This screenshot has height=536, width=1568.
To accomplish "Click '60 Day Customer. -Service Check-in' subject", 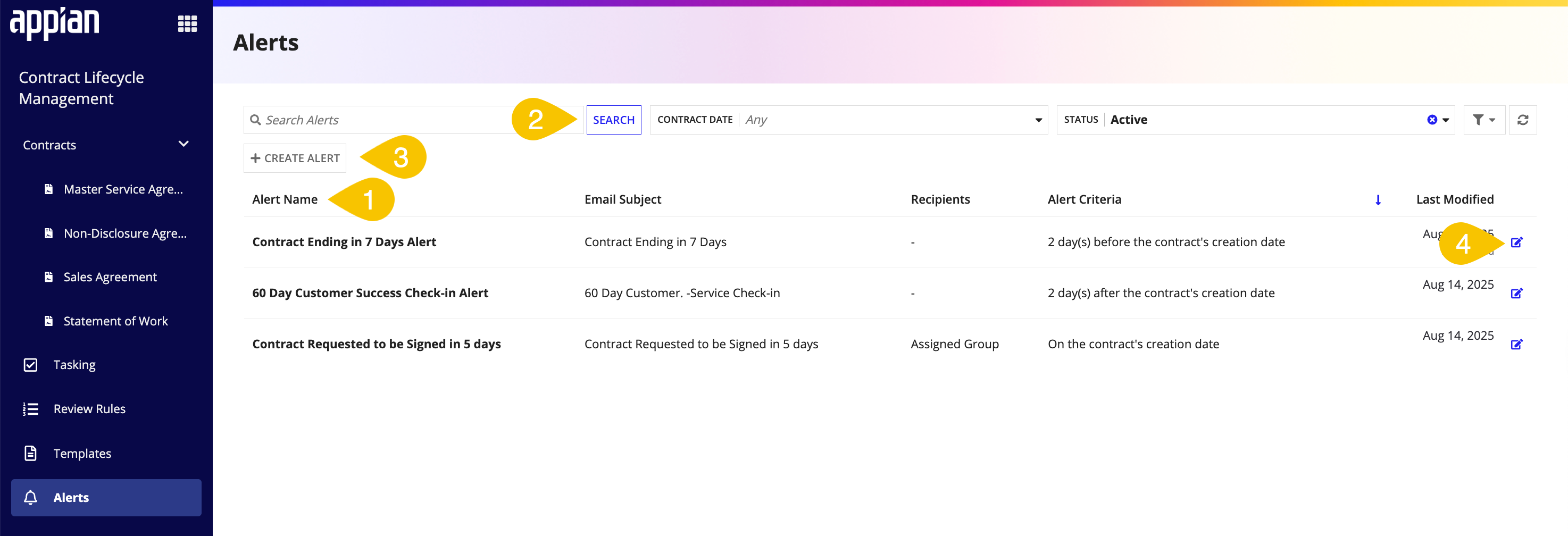I will pyautogui.click(x=682, y=293).
